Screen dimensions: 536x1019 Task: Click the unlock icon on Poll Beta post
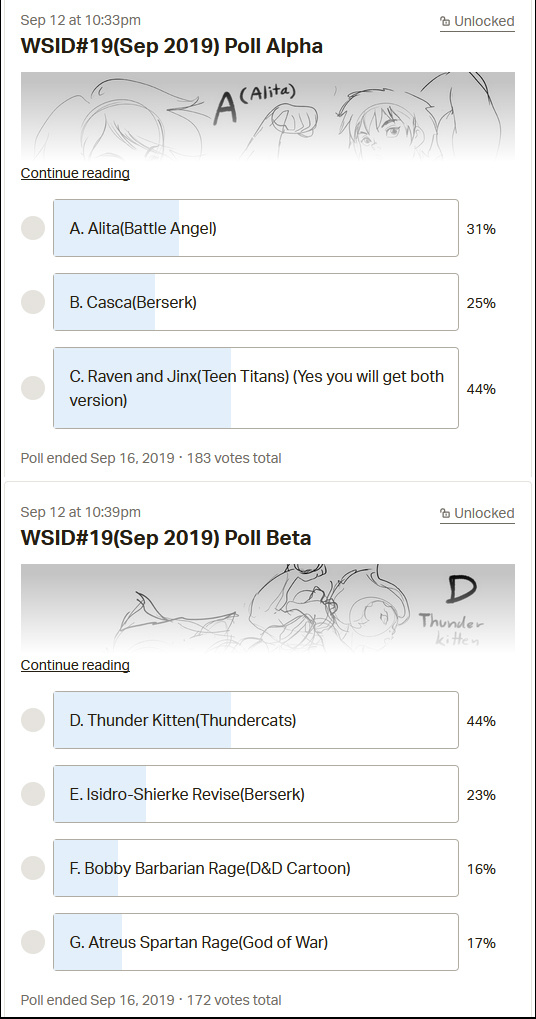click(445, 513)
